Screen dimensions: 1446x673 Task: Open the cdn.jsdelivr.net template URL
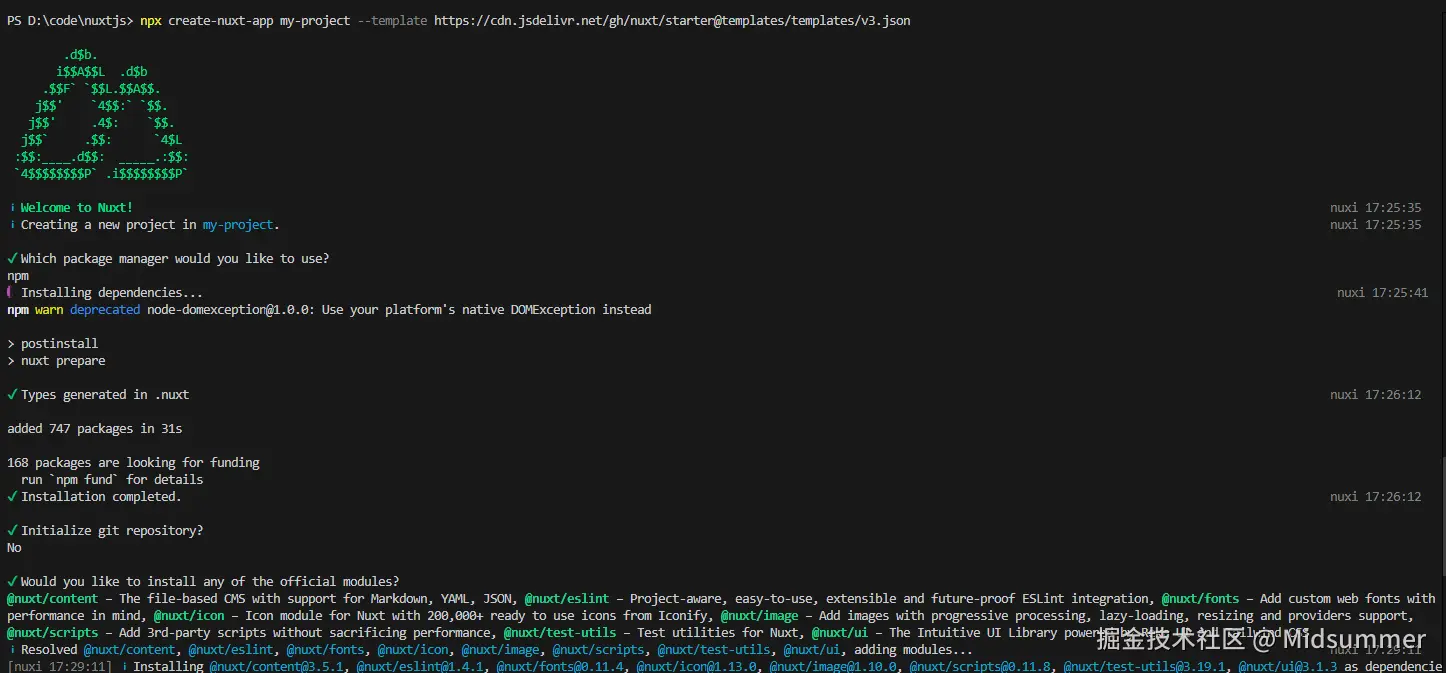tap(672, 20)
